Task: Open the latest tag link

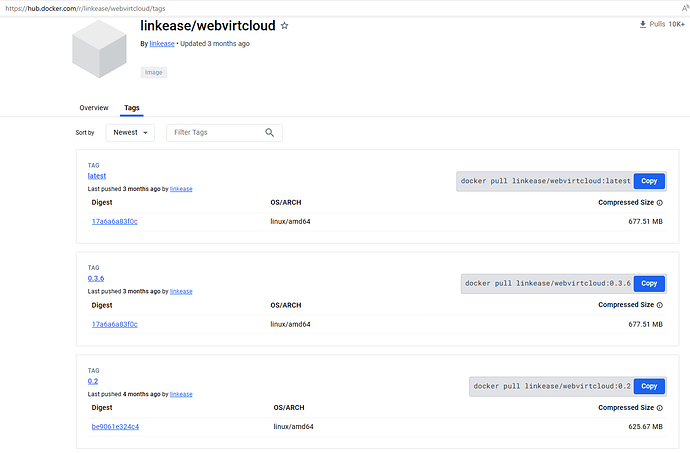Action: tap(97, 176)
